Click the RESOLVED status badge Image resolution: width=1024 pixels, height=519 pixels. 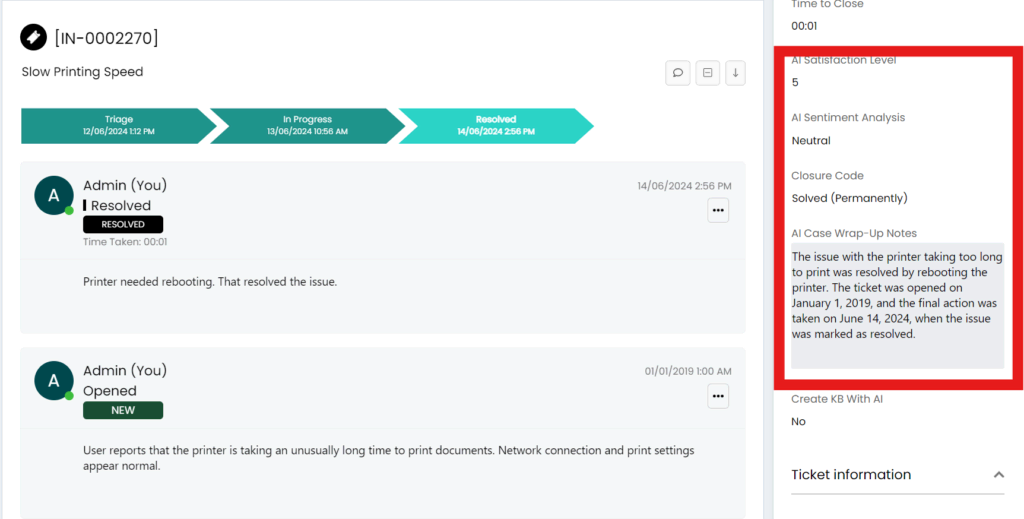click(x=123, y=225)
